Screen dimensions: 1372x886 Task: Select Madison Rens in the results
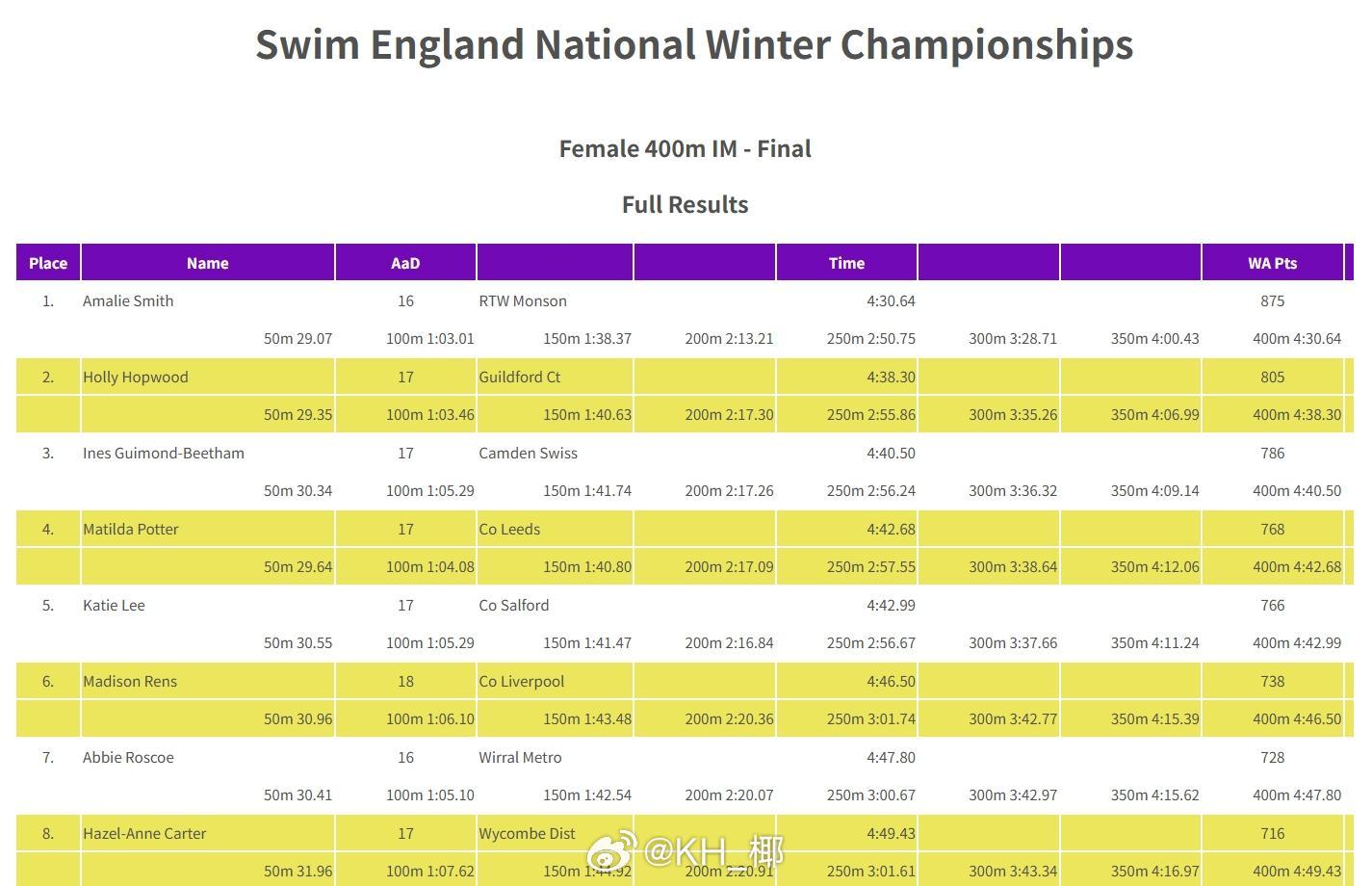tap(130, 681)
